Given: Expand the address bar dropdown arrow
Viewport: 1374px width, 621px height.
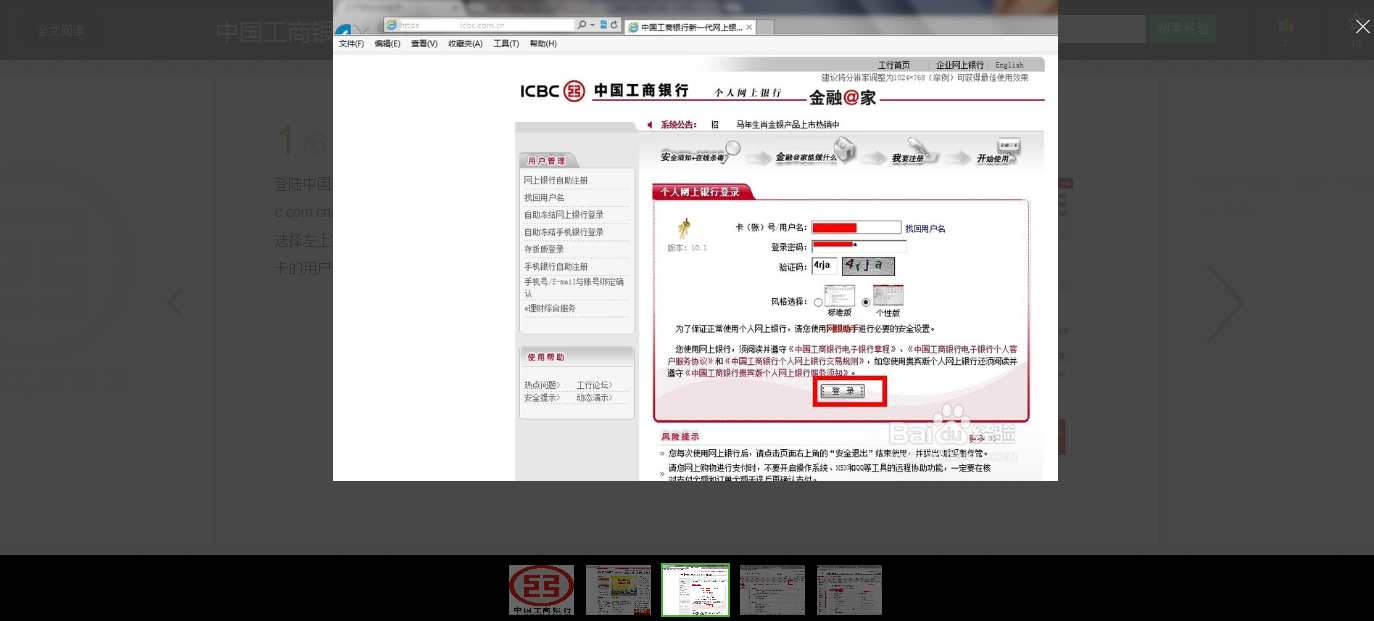Looking at the screenshot, I should (592, 24).
